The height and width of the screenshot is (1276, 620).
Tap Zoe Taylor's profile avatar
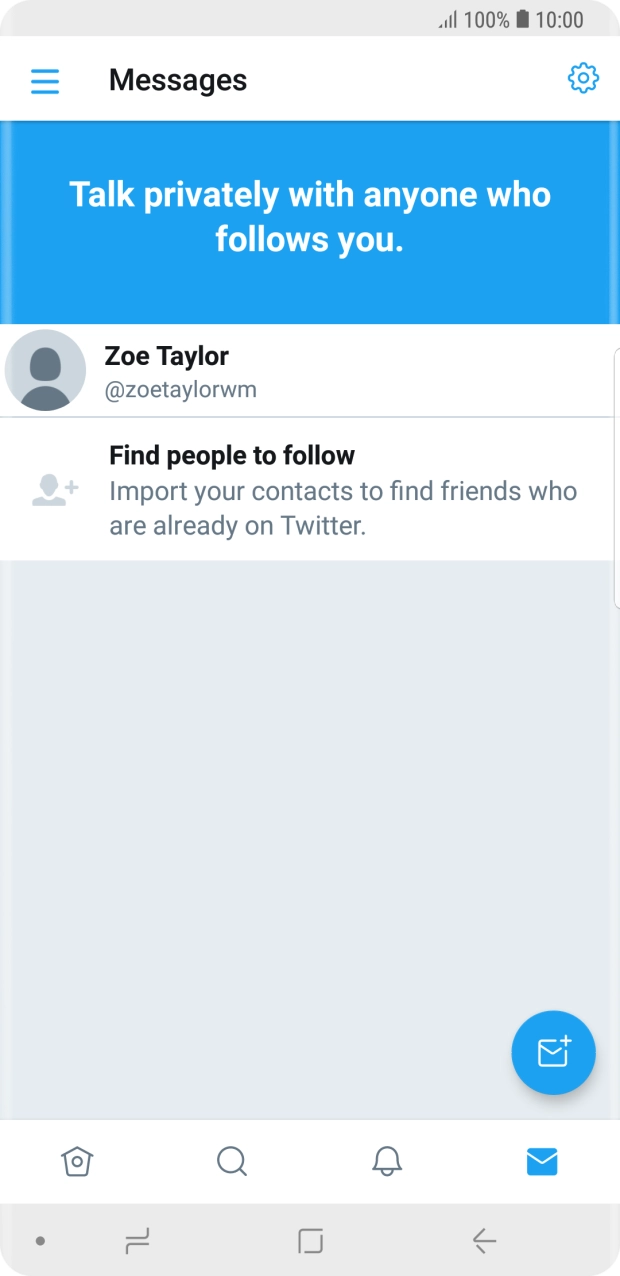tap(45, 370)
